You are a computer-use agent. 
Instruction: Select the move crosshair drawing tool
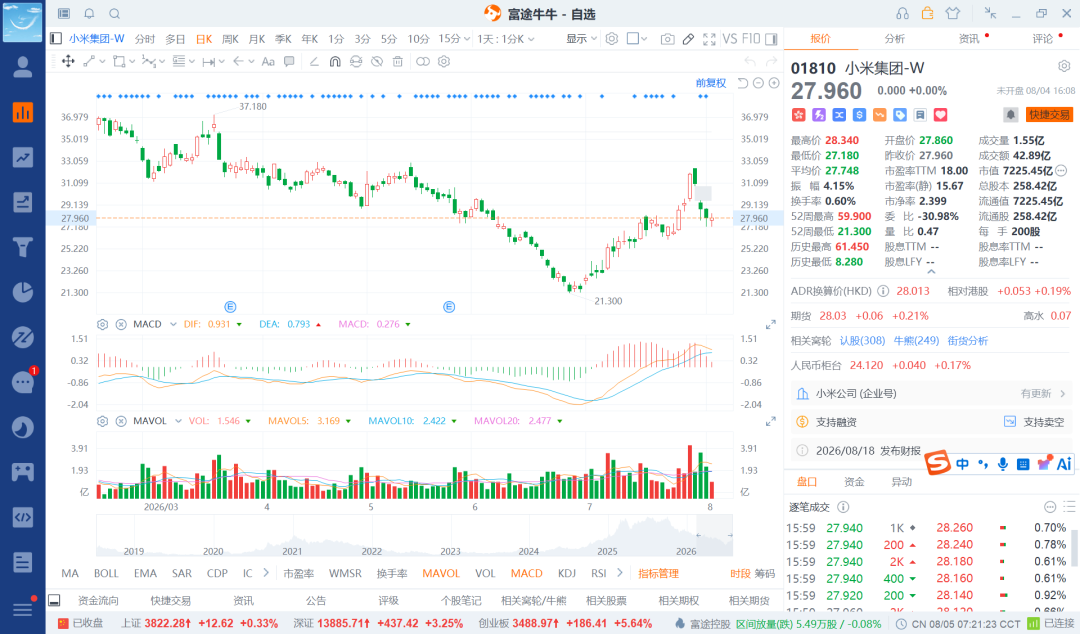click(68, 61)
